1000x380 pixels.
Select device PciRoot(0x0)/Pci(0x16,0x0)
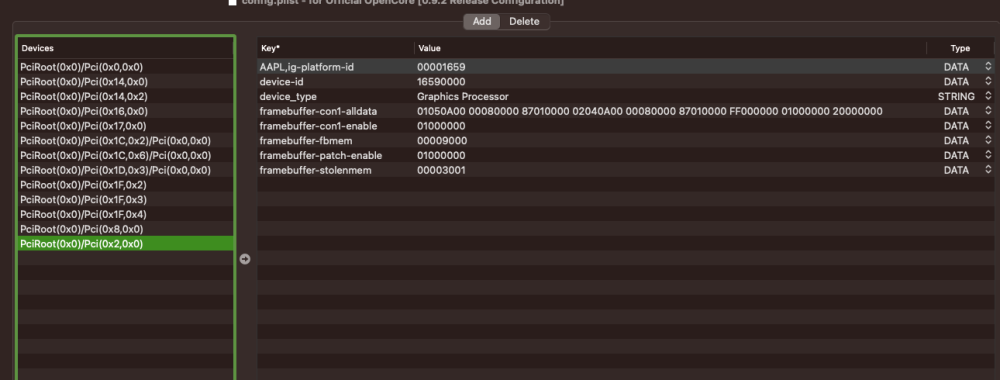(x=125, y=111)
